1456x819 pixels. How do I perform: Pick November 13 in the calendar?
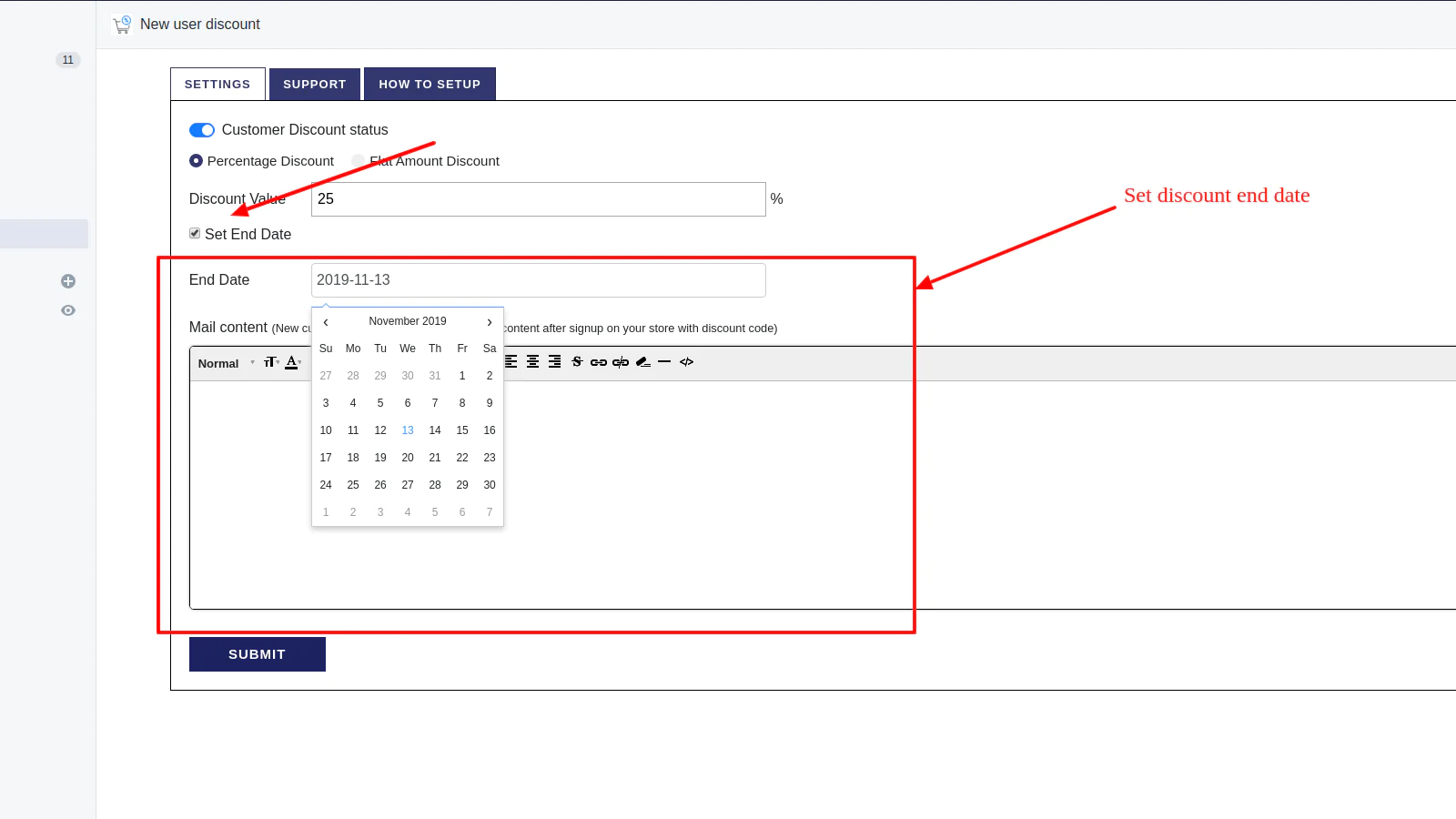pyautogui.click(x=408, y=430)
